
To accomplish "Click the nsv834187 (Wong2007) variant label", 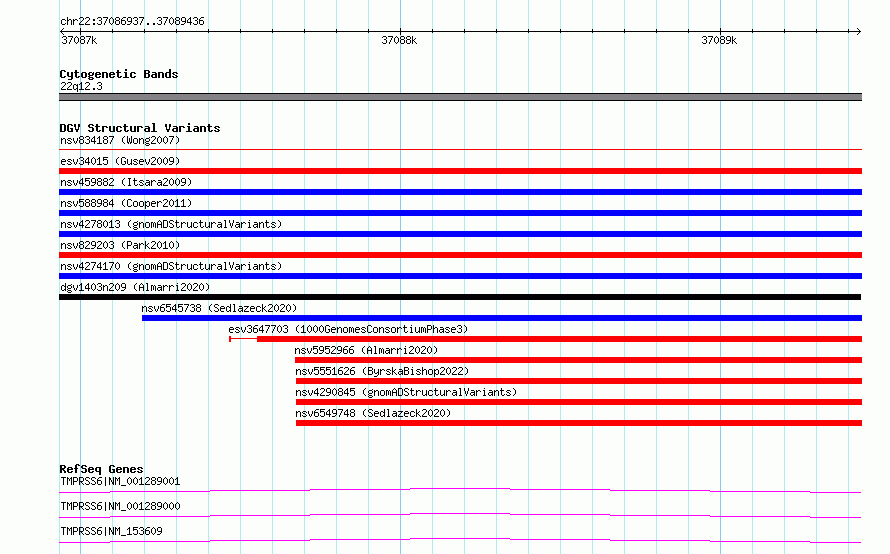I will pyautogui.click(x=120, y=140).
